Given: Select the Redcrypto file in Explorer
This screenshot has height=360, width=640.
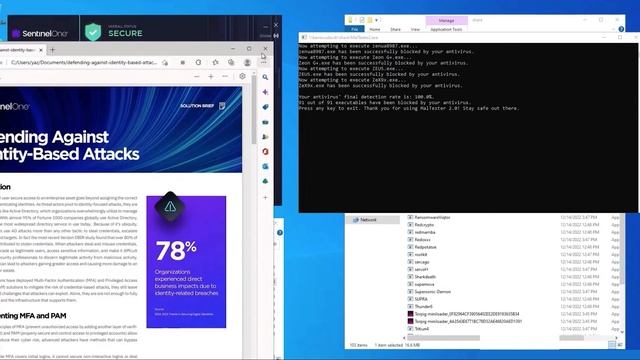Looking at the screenshot, I should 424,225.
